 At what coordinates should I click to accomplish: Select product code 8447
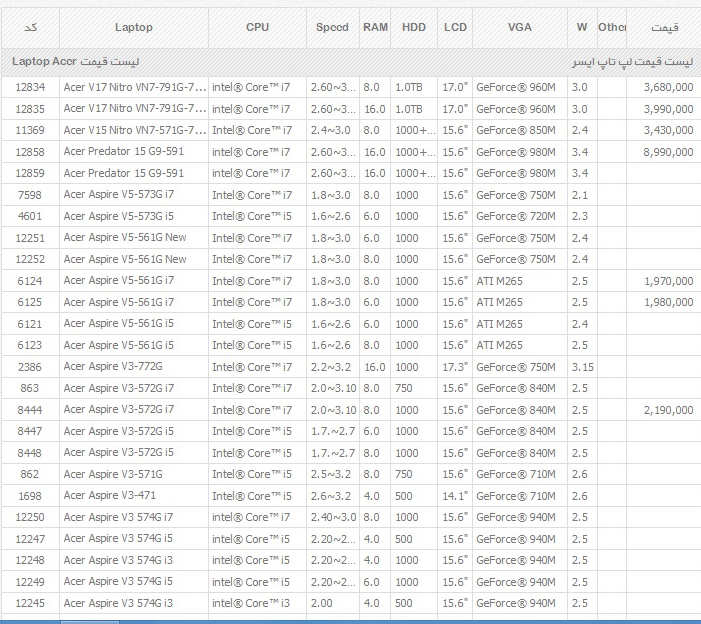pos(30,431)
